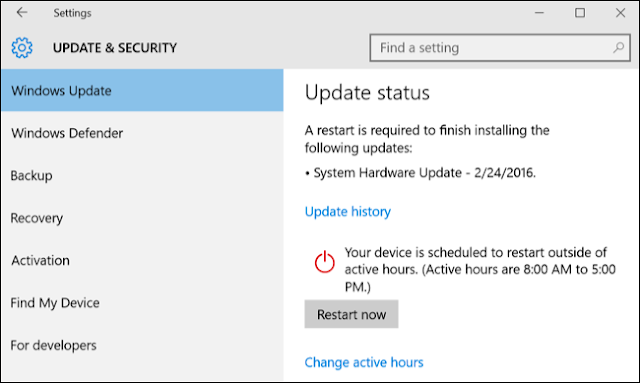The image size is (640, 383).
Task: Click the Restart now button
Action: click(351, 314)
